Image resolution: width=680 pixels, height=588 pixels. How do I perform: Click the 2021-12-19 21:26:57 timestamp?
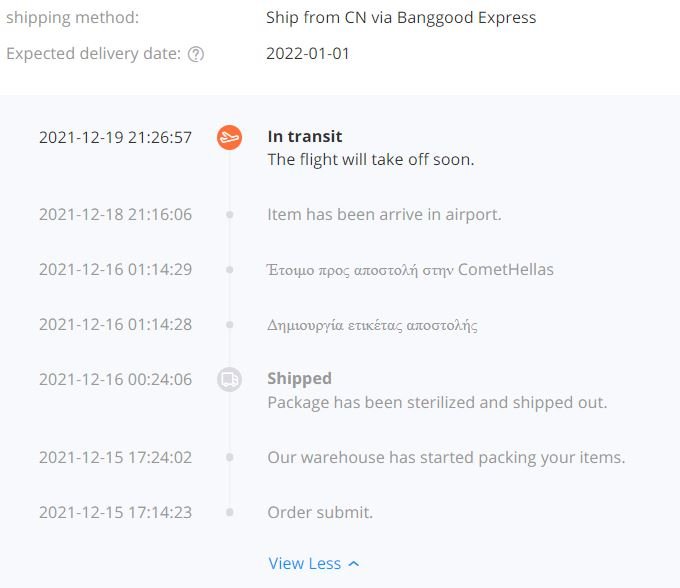click(x=115, y=137)
